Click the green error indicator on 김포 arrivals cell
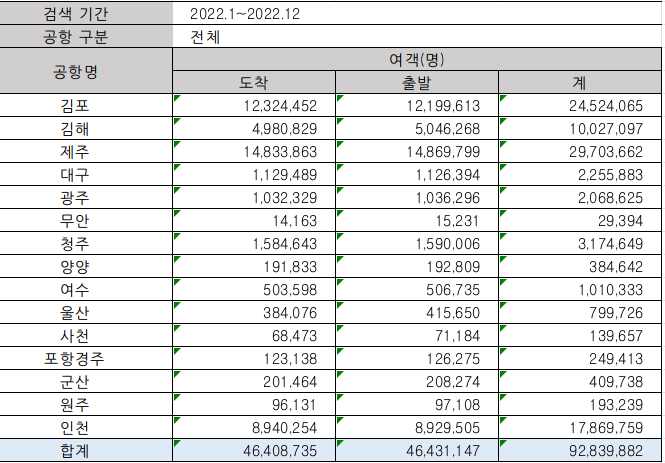 pos(176,98)
